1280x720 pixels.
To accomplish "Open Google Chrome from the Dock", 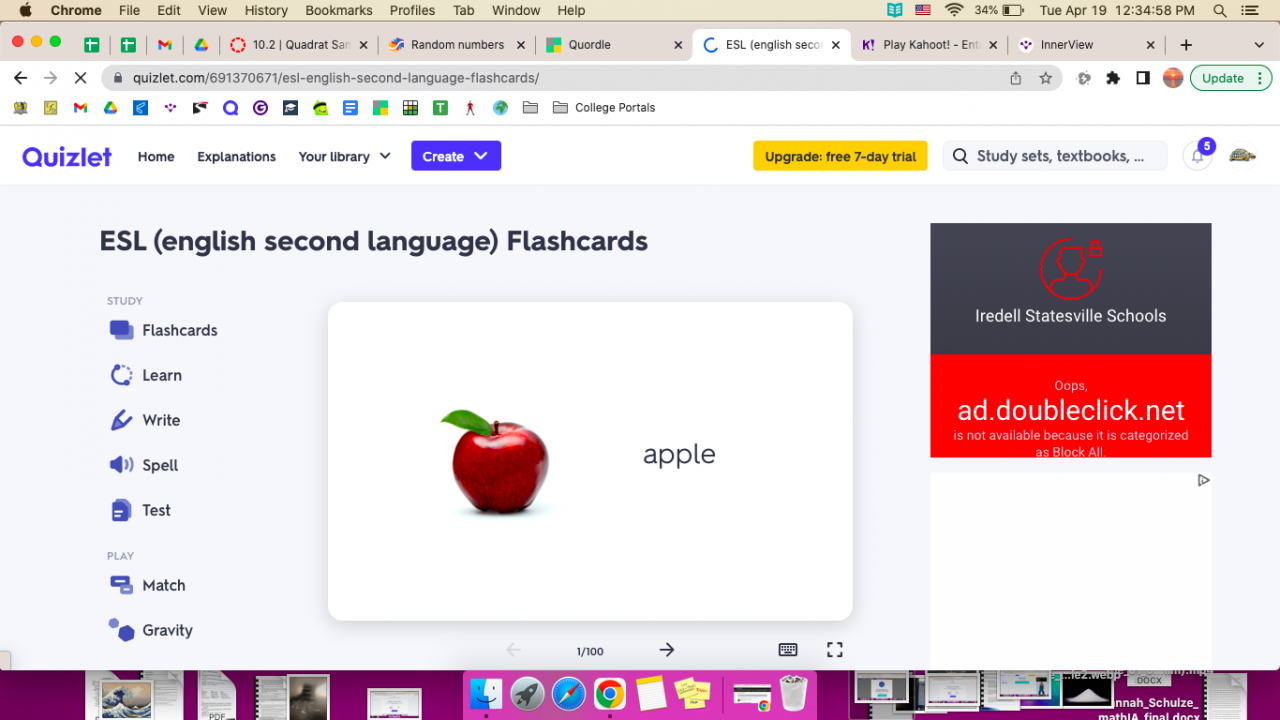I will tap(610, 693).
